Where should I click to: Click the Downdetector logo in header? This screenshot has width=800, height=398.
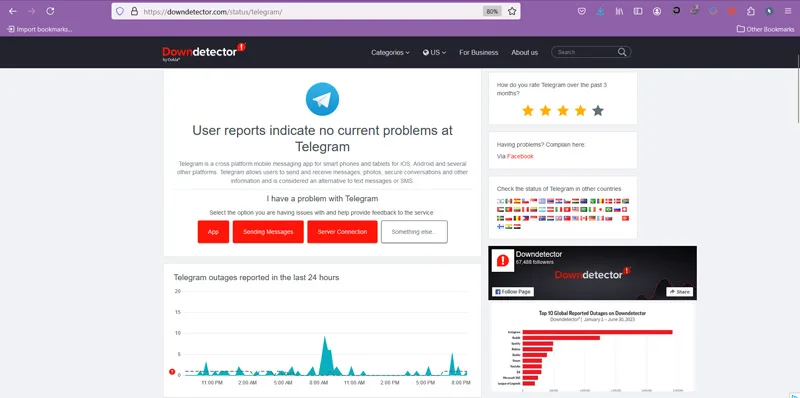[204, 52]
